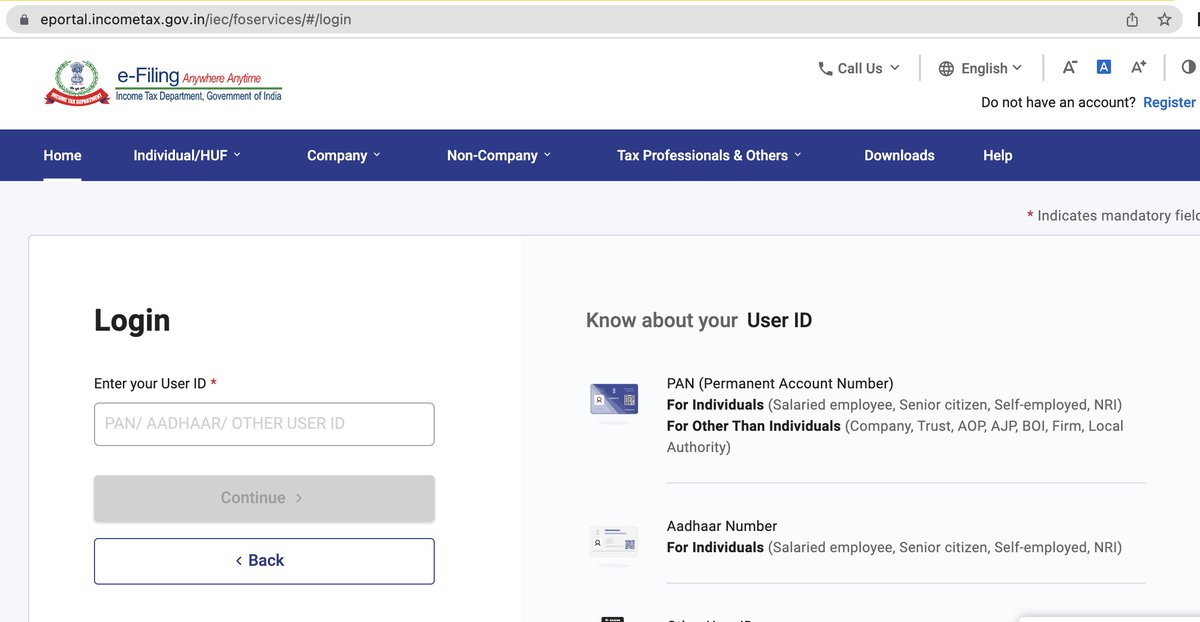Click the 'Login' heading
Image resolution: width=1200 pixels, height=622 pixels.
click(x=132, y=321)
